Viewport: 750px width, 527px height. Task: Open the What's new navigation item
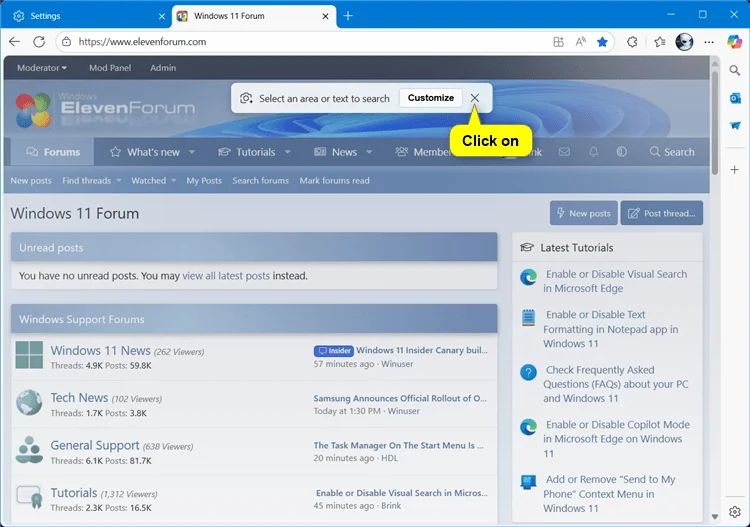(145, 152)
